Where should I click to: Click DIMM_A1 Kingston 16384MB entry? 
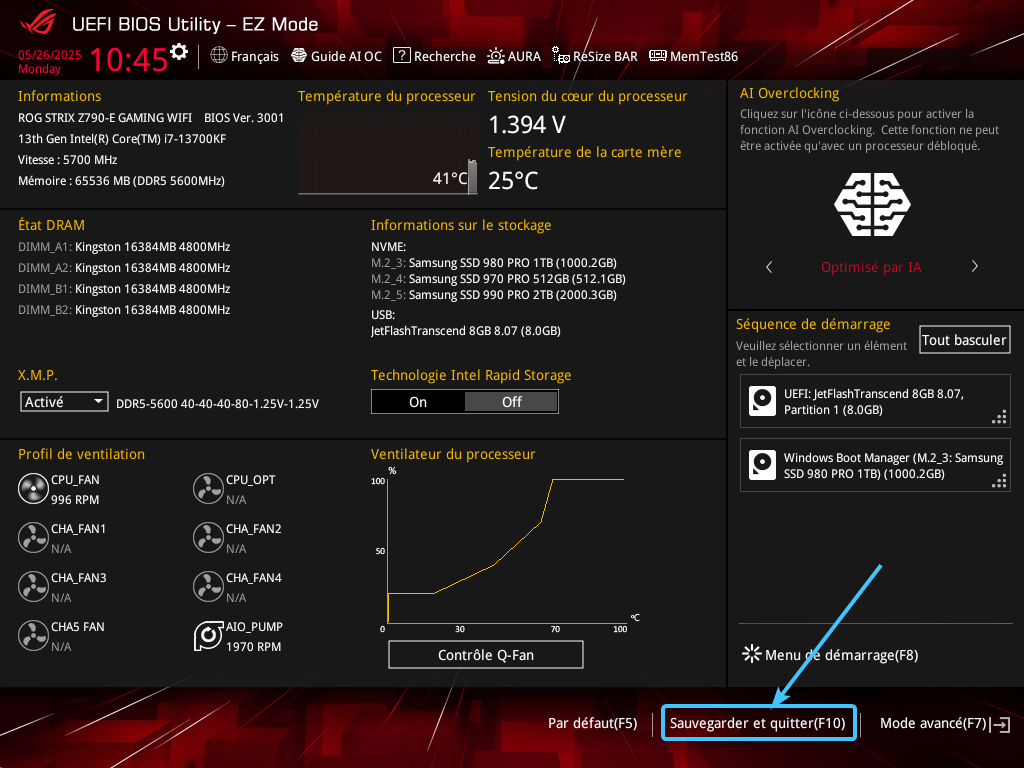pyautogui.click(x=124, y=247)
